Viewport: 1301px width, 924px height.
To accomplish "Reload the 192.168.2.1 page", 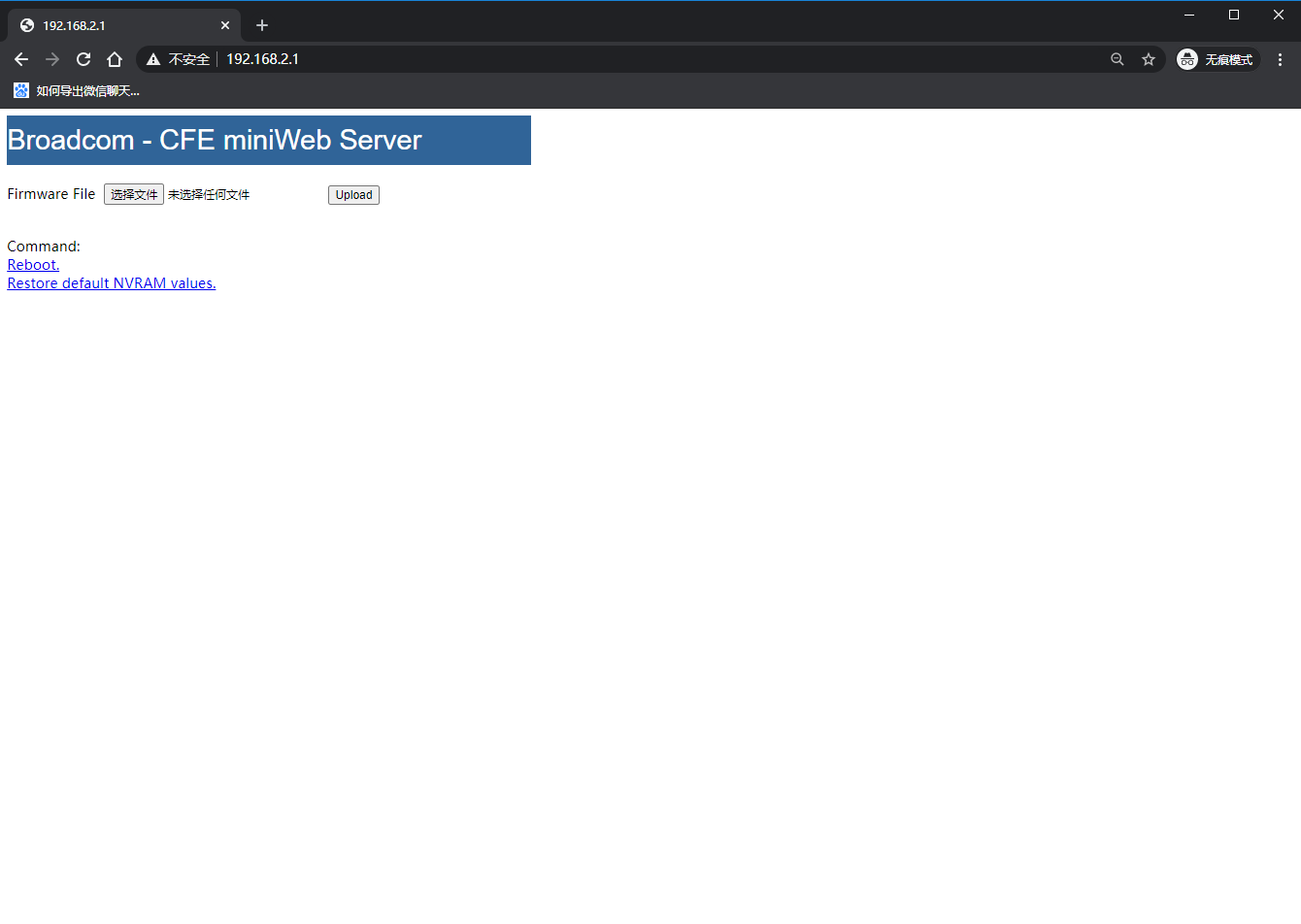I will (83, 59).
